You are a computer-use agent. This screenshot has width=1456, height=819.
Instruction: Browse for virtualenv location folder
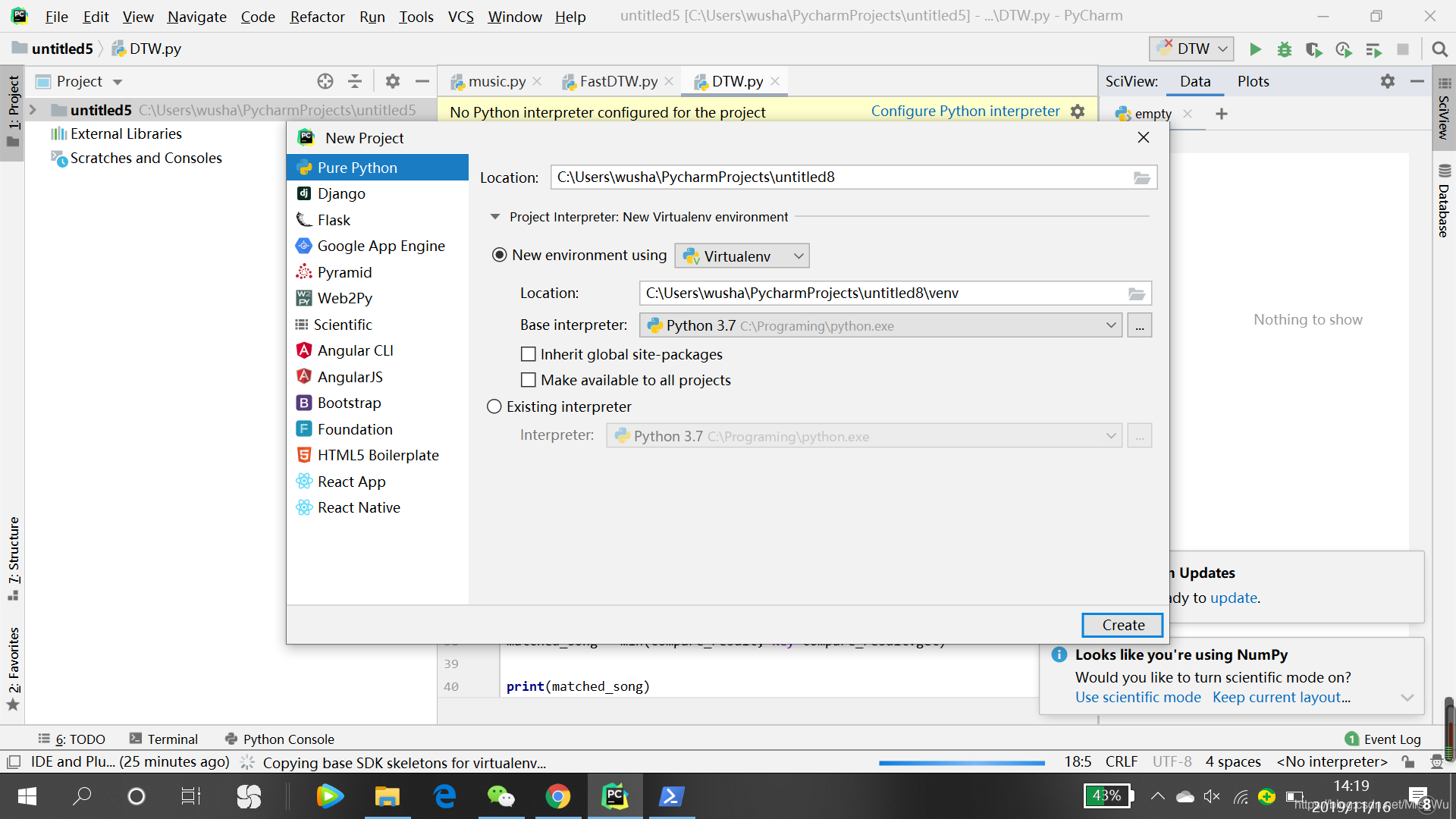pyautogui.click(x=1137, y=293)
